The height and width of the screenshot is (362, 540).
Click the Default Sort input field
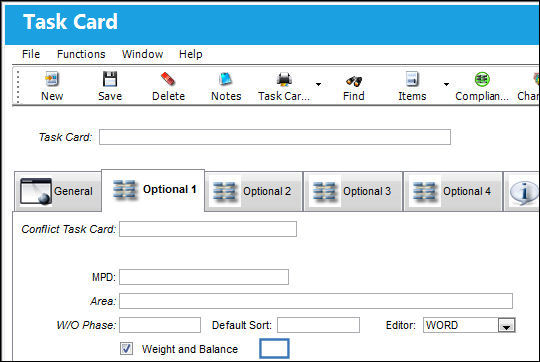click(318, 325)
